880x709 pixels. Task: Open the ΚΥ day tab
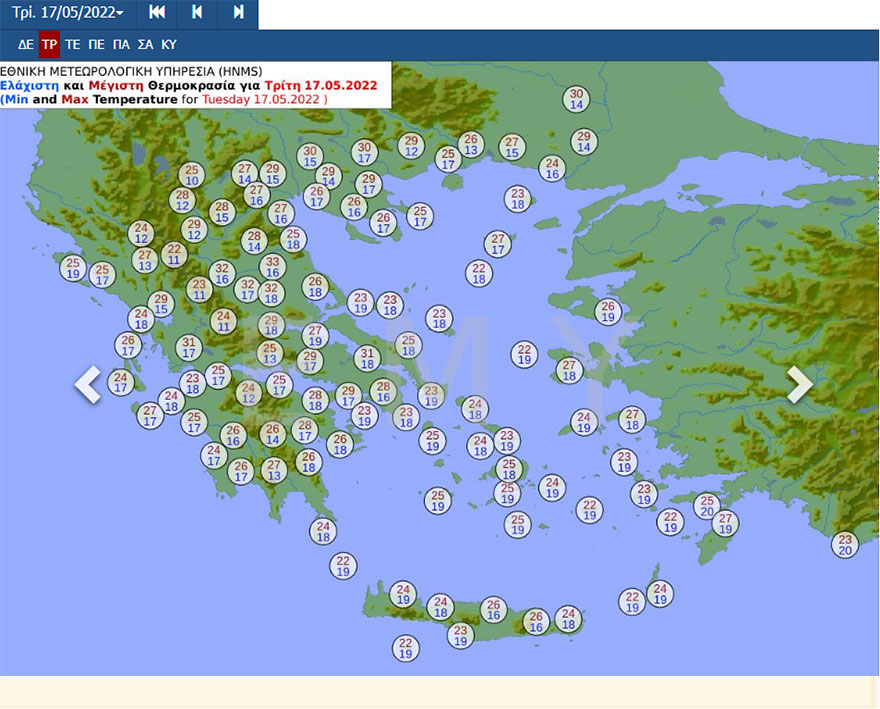[x=169, y=44]
